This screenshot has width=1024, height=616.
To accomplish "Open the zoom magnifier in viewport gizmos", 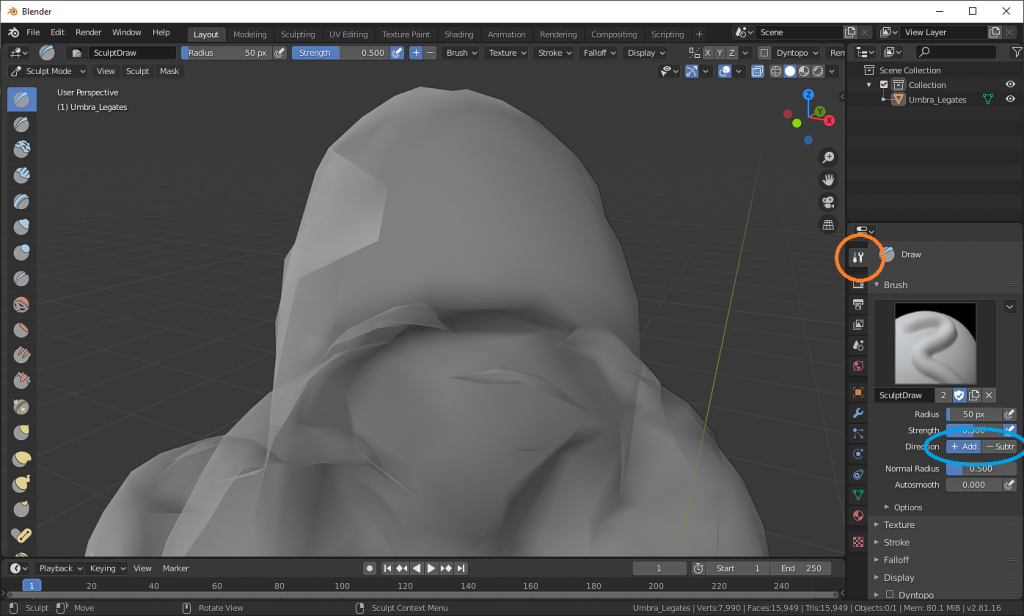I will click(828, 157).
